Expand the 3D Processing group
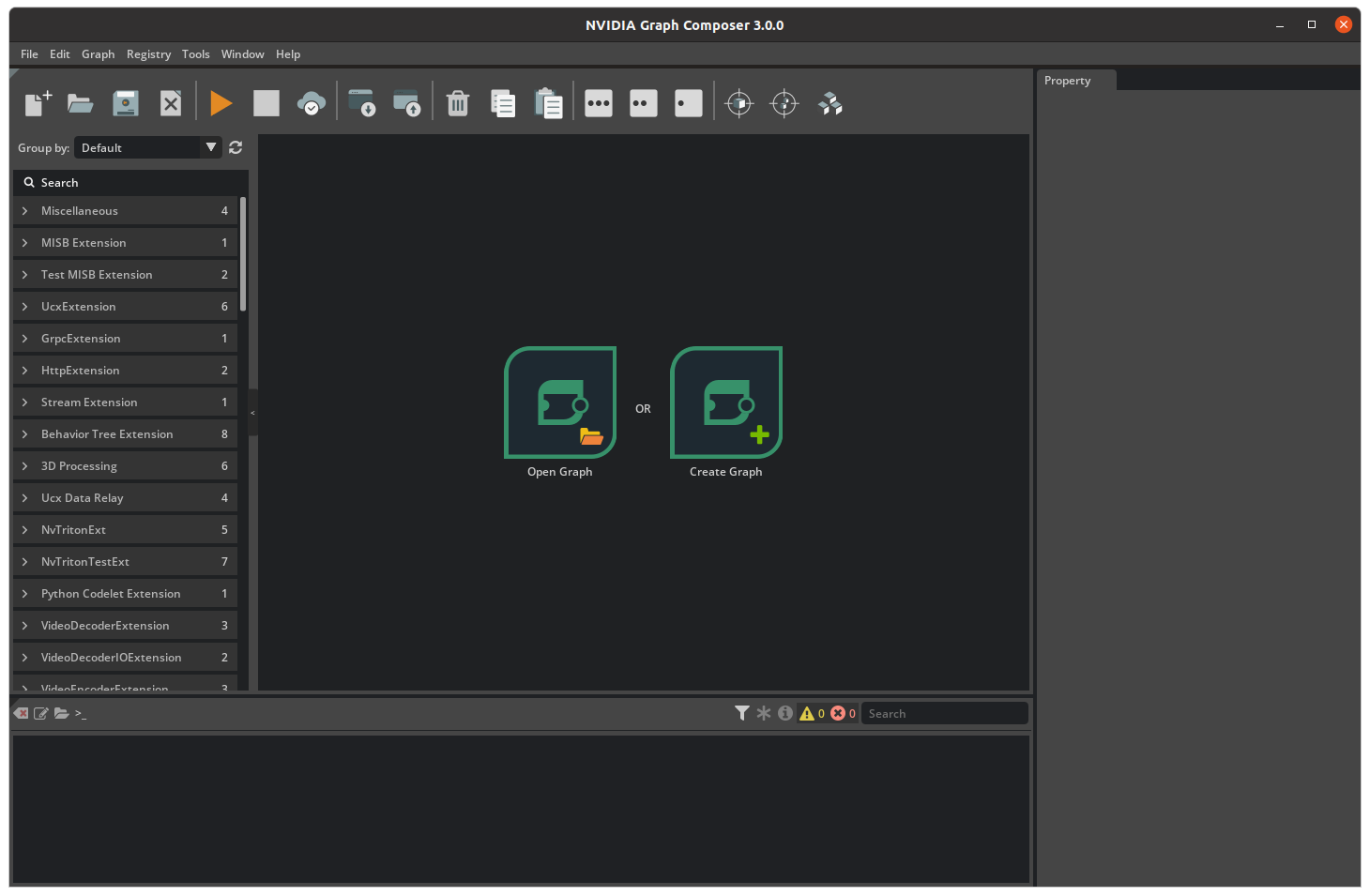The width and height of the screenshot is (1370, 896). pos(25,466)
